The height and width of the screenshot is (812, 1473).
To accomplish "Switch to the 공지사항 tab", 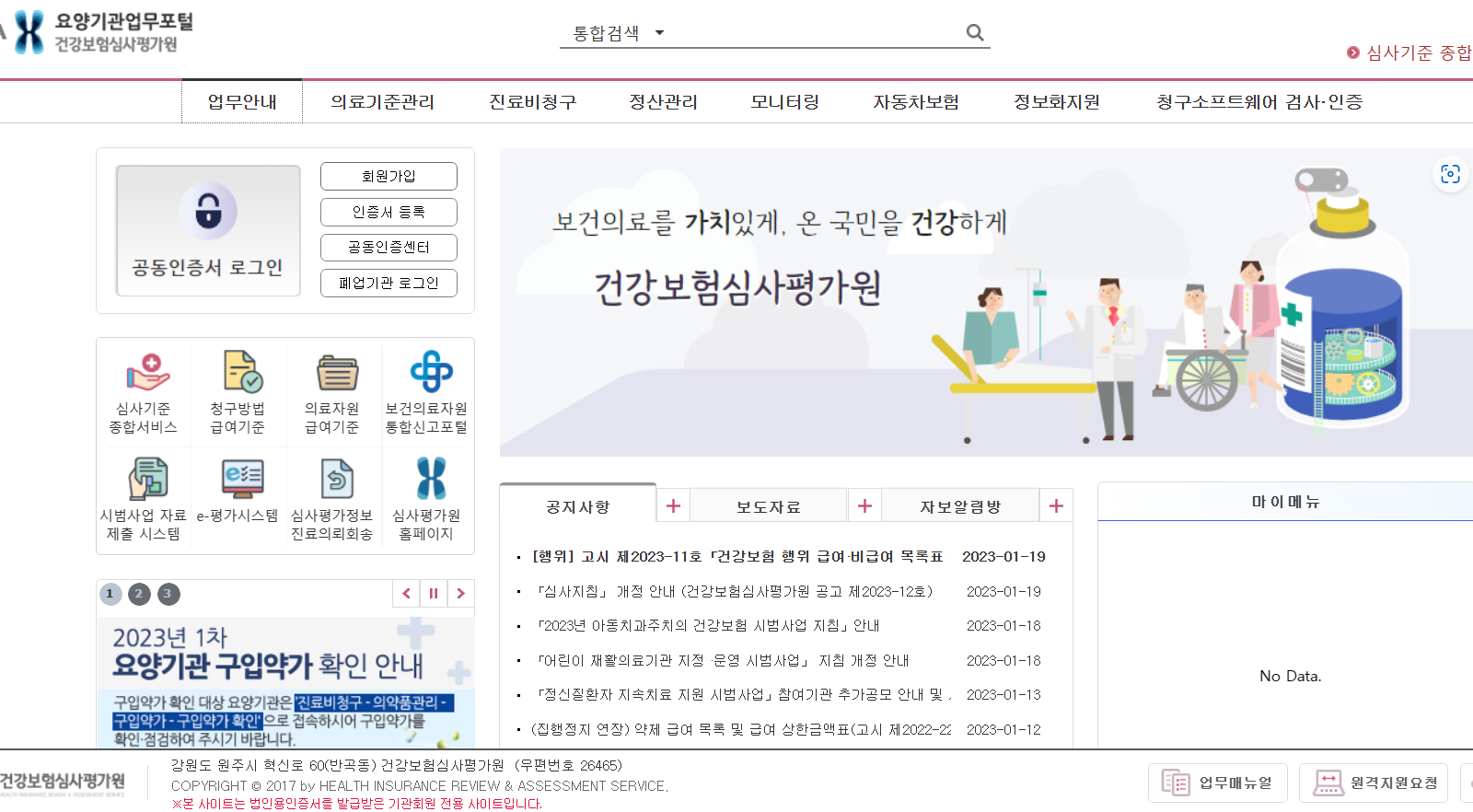I will point(578,506).
